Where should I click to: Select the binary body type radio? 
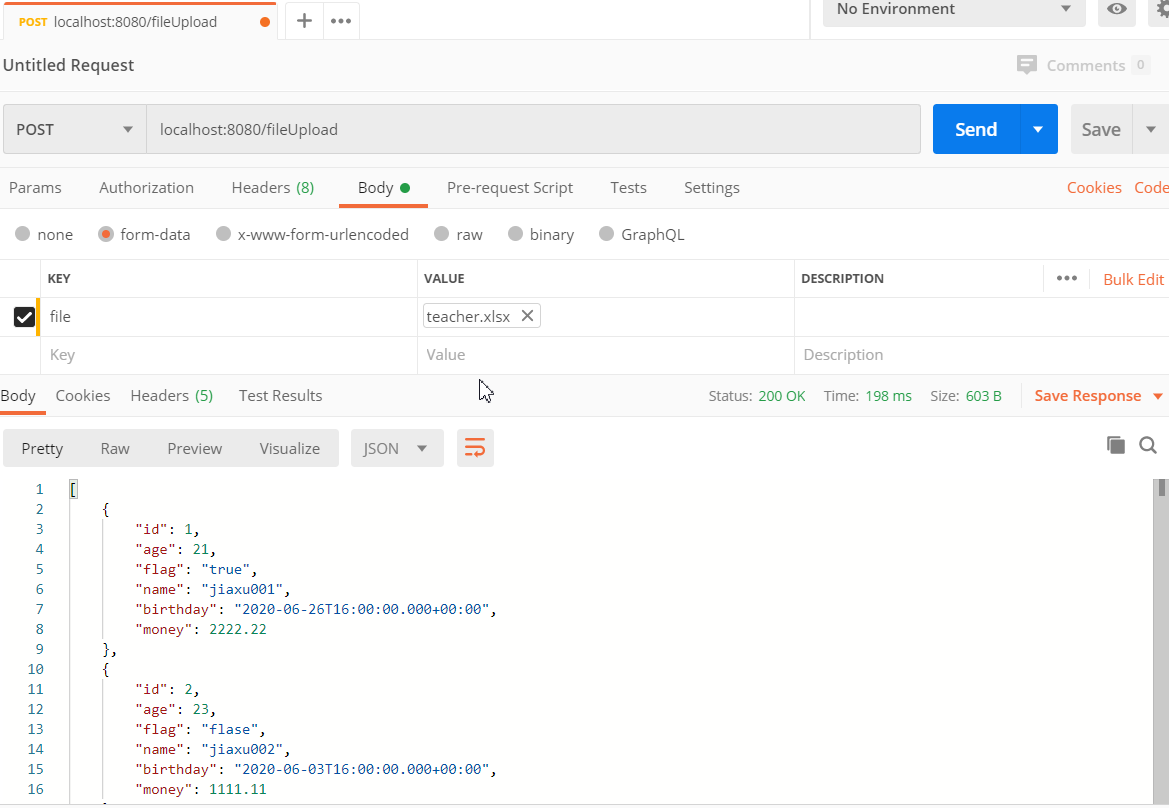coord(515,234)
